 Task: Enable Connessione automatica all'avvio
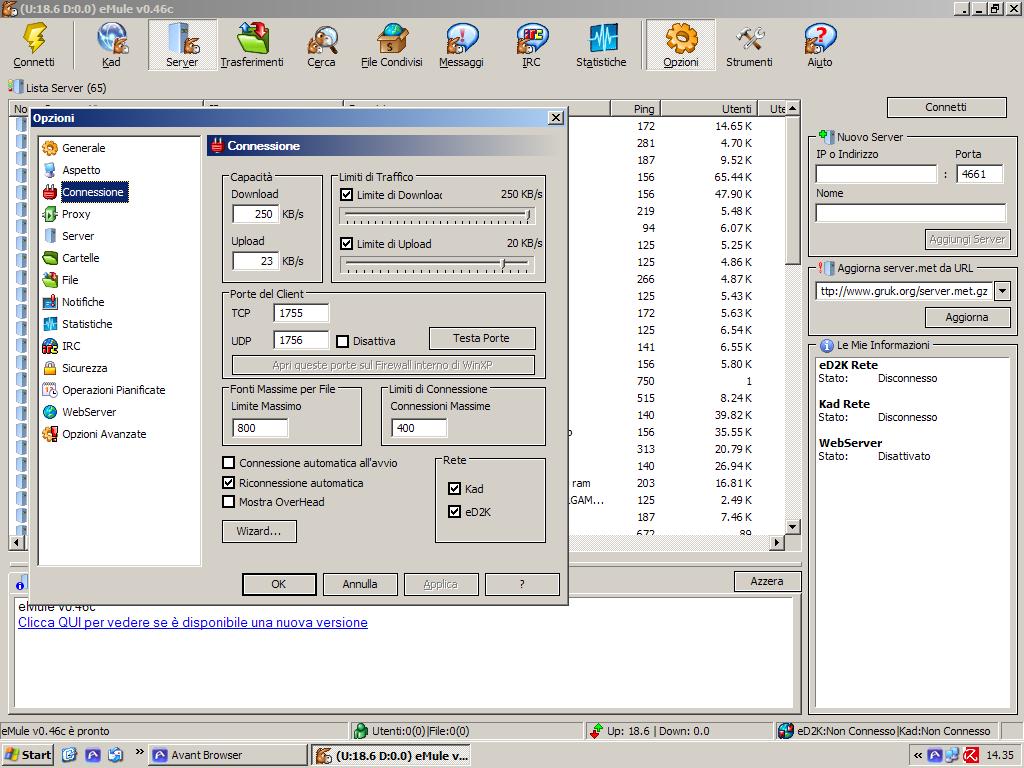point(229,463)
